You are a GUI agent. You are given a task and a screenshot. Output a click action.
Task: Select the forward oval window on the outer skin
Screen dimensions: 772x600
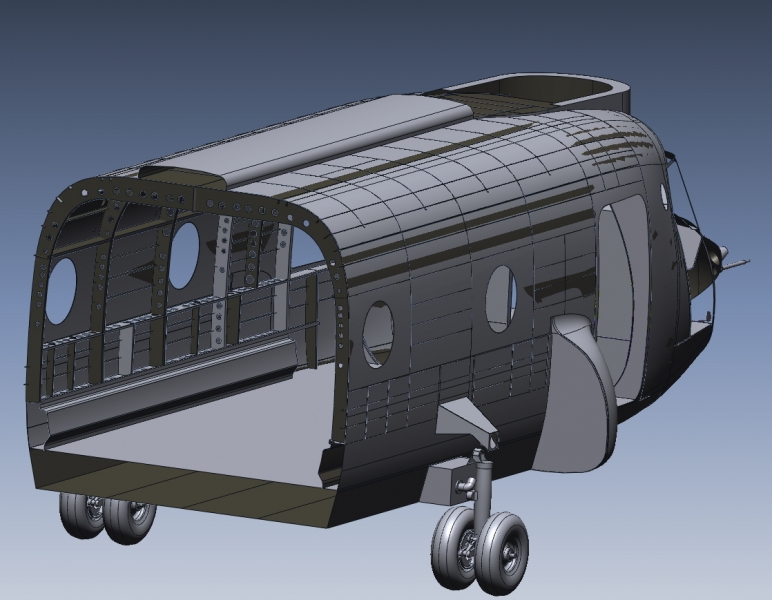pyautogui.click(x=501, y=296)
